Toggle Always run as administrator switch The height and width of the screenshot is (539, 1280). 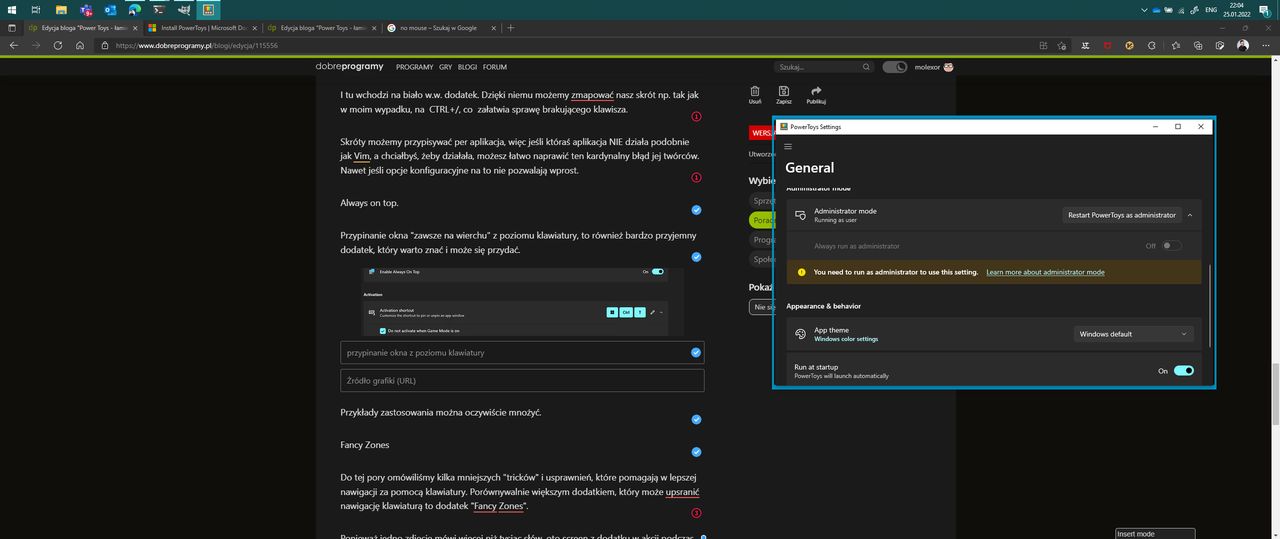(1171, 245)
